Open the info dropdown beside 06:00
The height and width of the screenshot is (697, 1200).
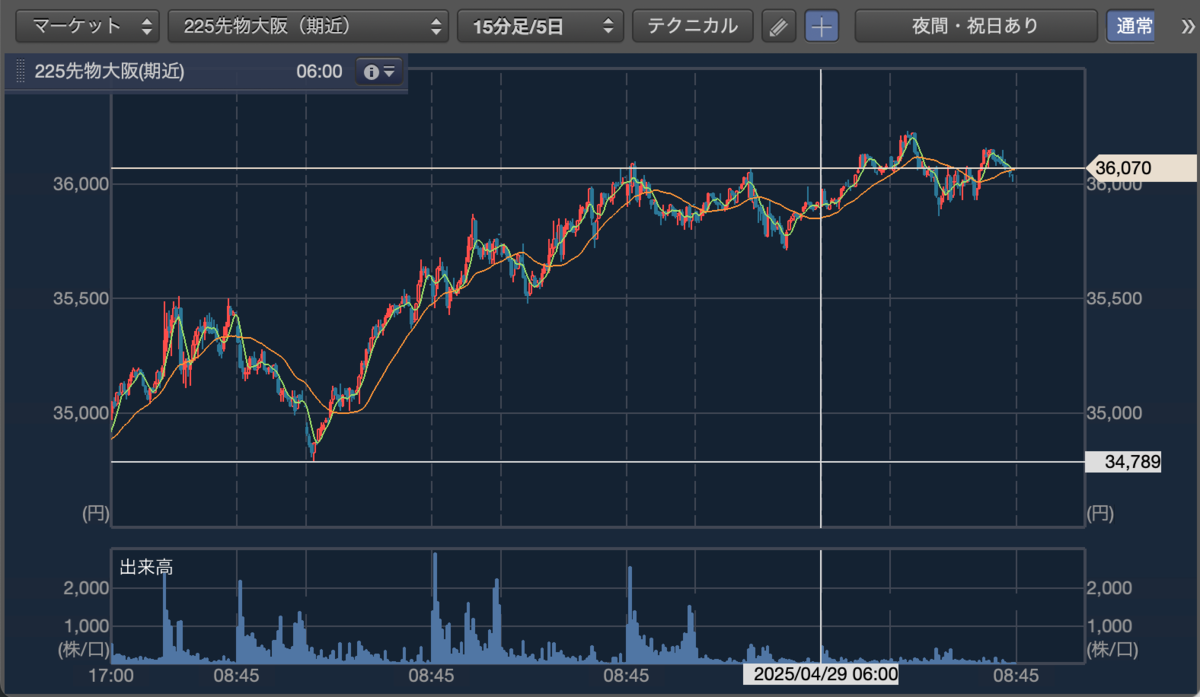click(380, 72)
